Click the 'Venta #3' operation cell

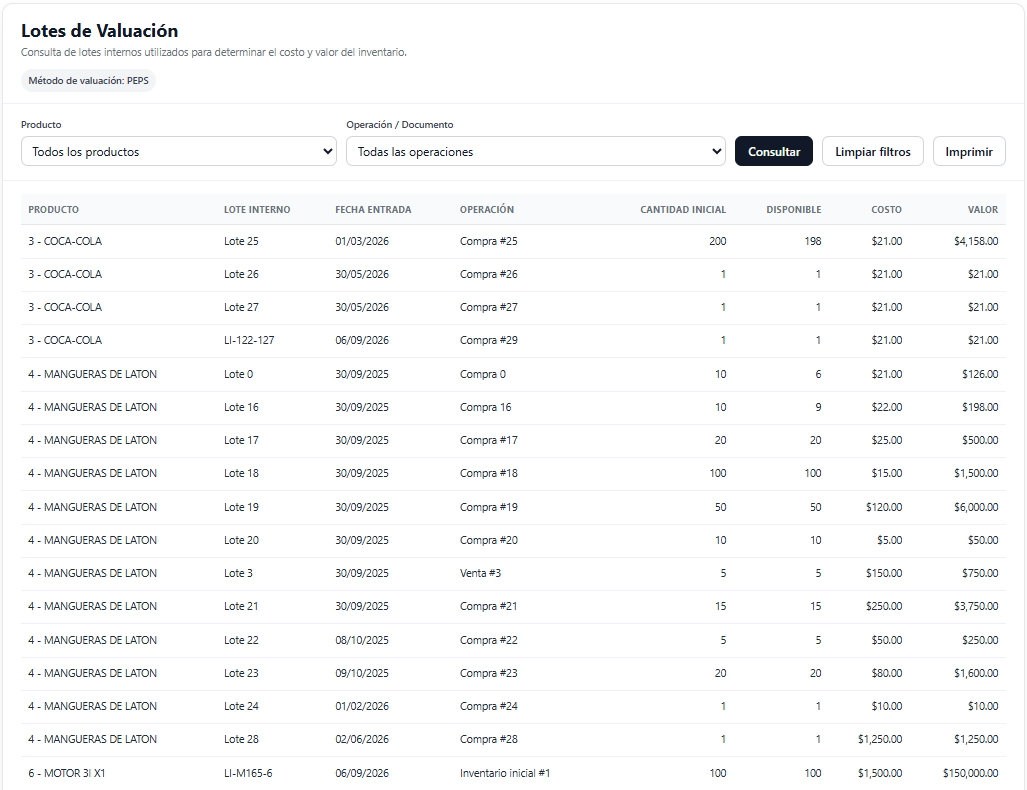(x=480, y=573)
